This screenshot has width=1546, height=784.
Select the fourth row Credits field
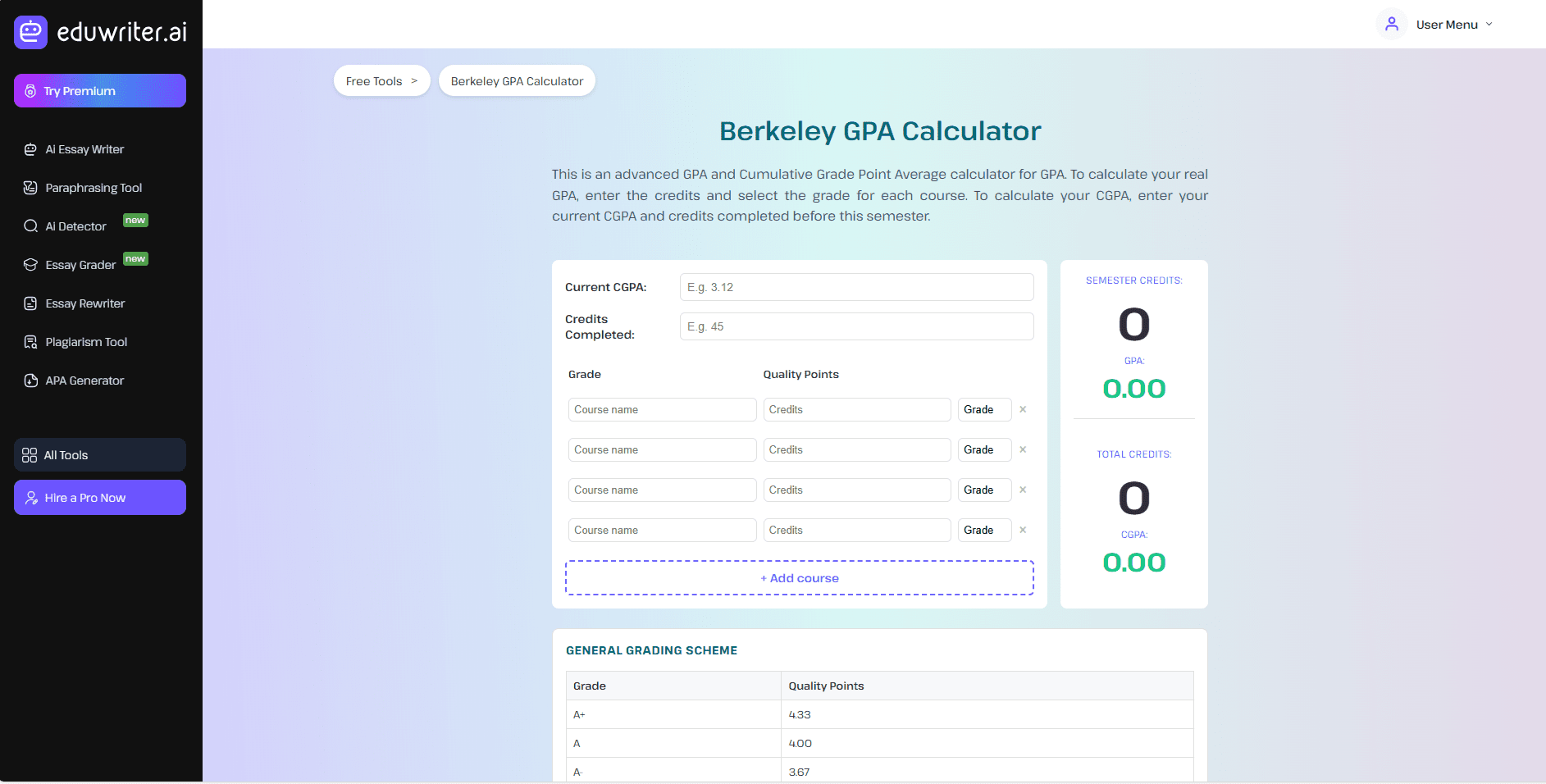click(856, 530)
